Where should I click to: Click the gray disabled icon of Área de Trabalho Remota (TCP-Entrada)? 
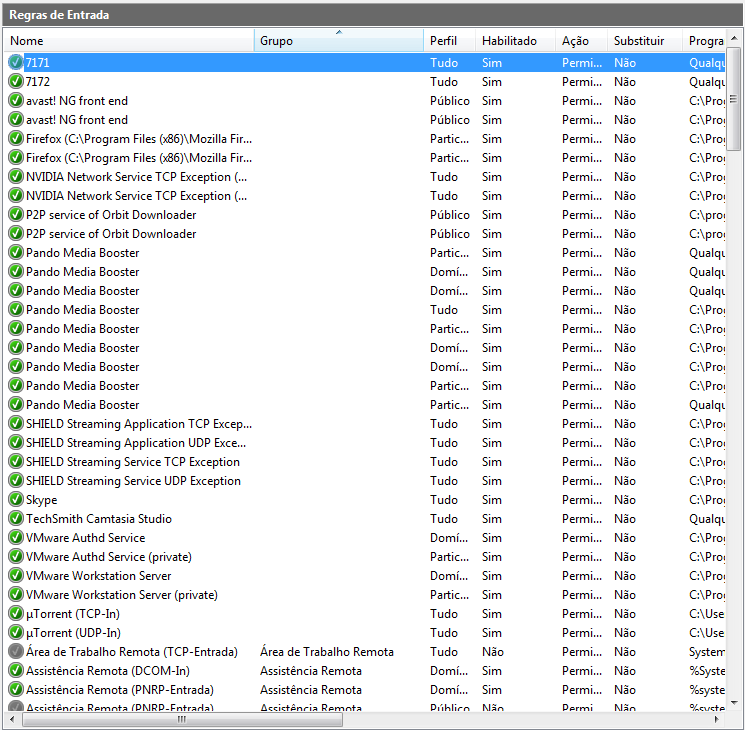coord(16,652)
